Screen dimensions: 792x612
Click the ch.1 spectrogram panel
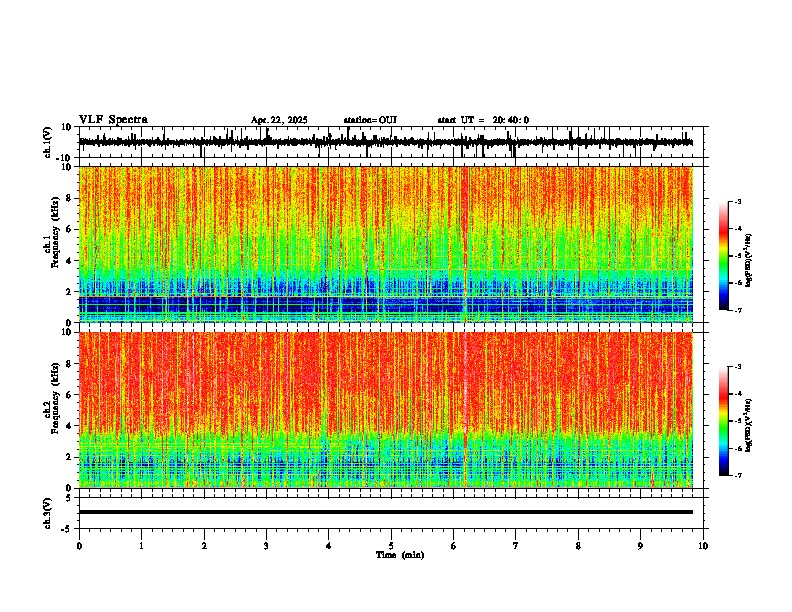386,244
